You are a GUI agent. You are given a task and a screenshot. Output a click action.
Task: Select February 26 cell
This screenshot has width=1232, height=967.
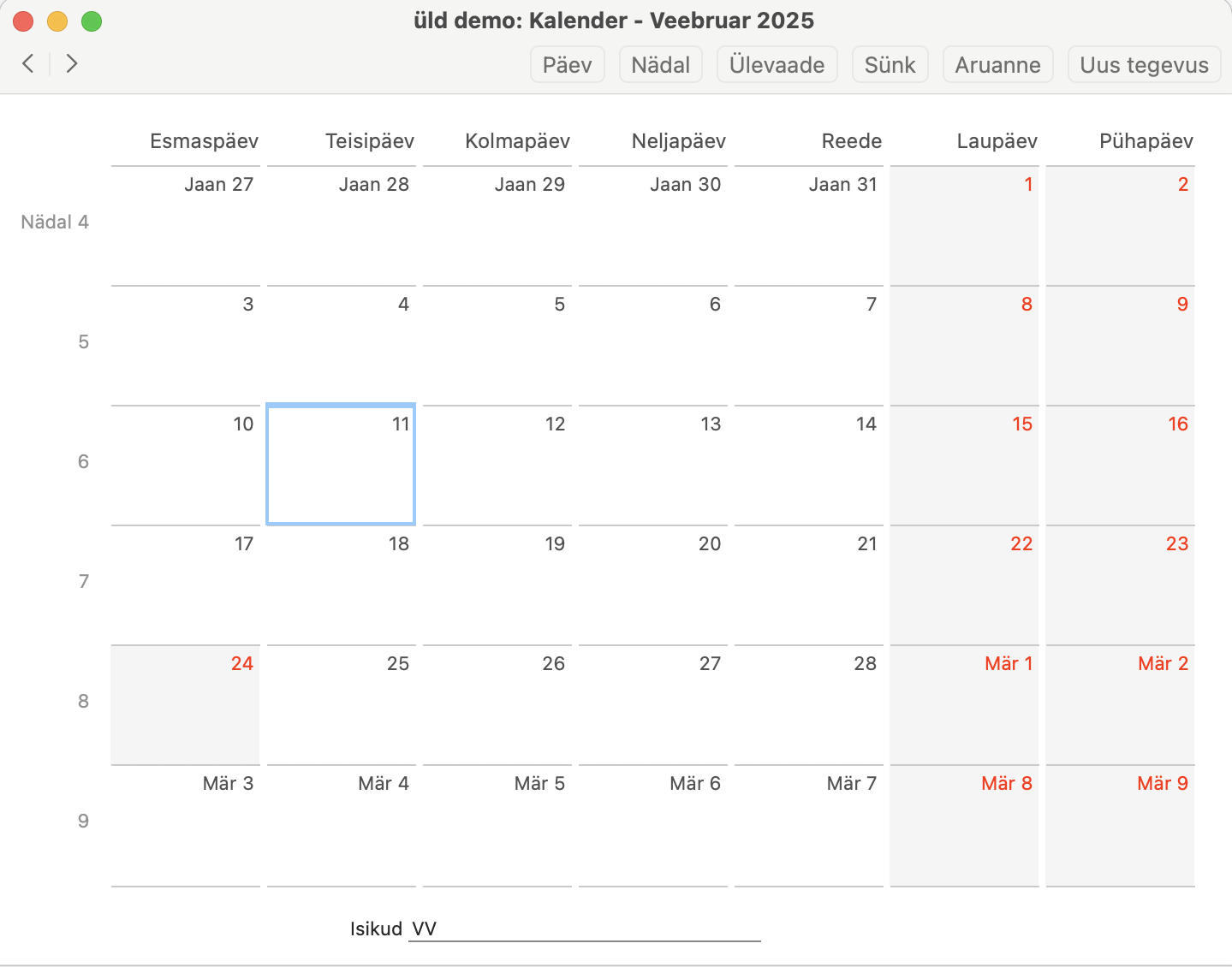[x=497, y=705]
